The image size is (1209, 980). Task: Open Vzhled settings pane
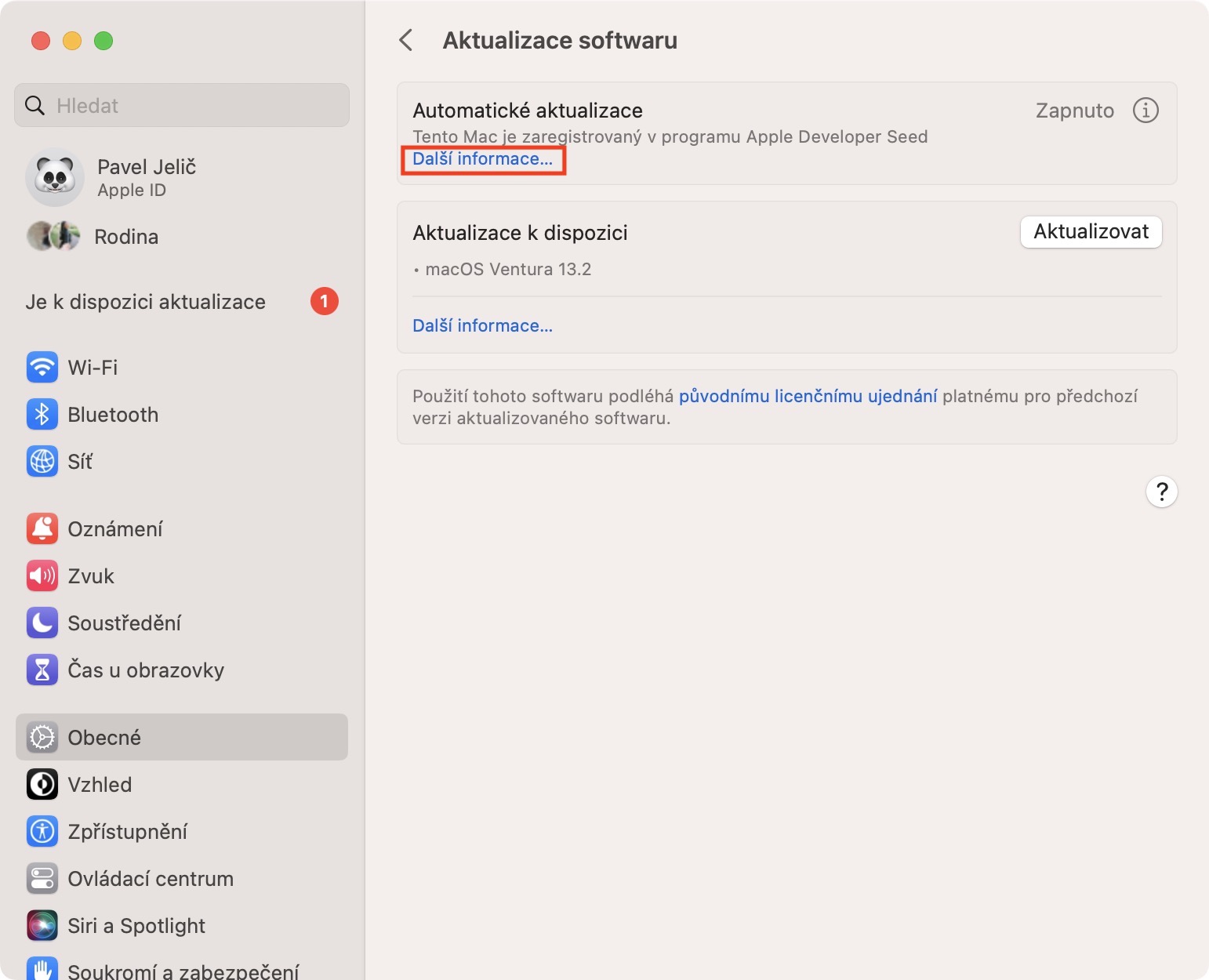[100, 784]
